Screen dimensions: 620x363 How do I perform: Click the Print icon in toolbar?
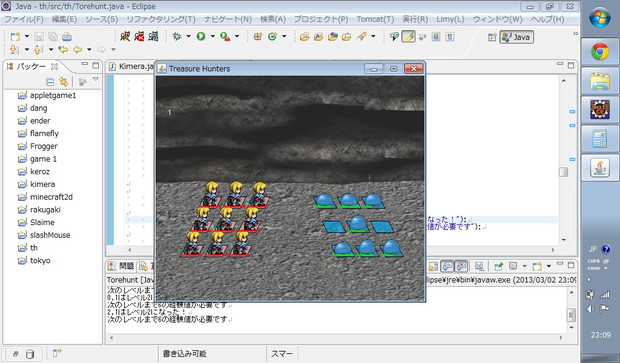point(67,37)
